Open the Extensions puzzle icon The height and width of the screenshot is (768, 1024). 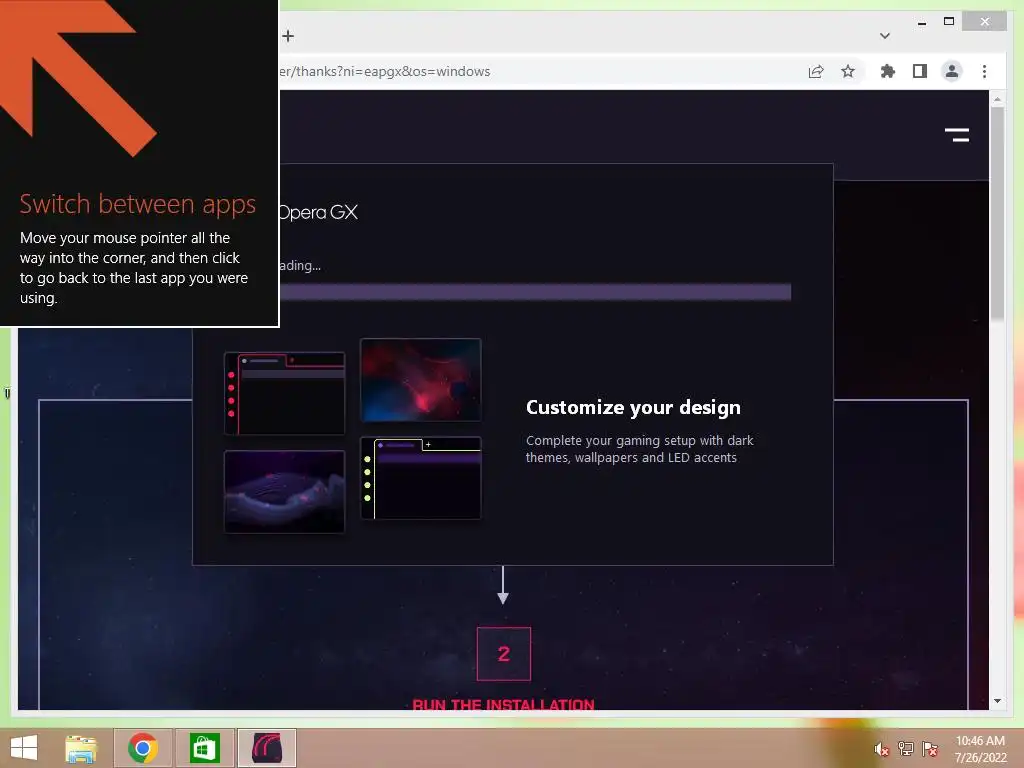tap(888, 71)
